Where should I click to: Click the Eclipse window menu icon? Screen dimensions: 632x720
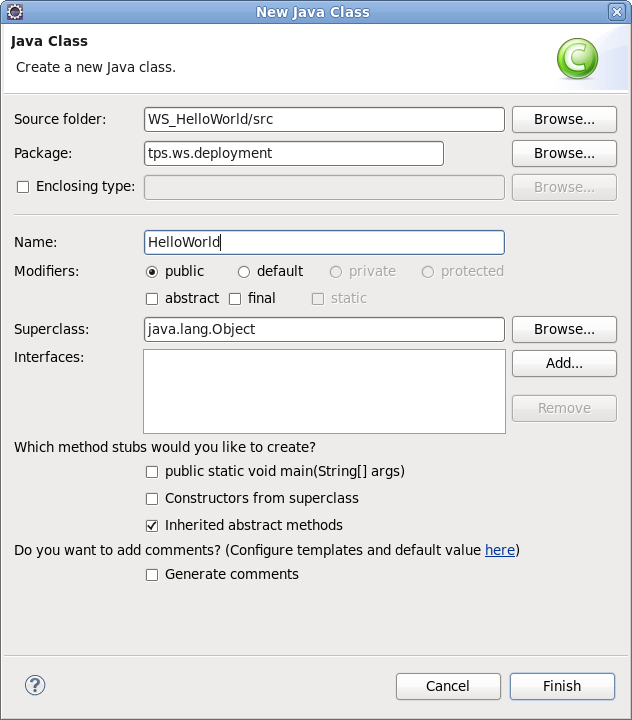(14, 11)
